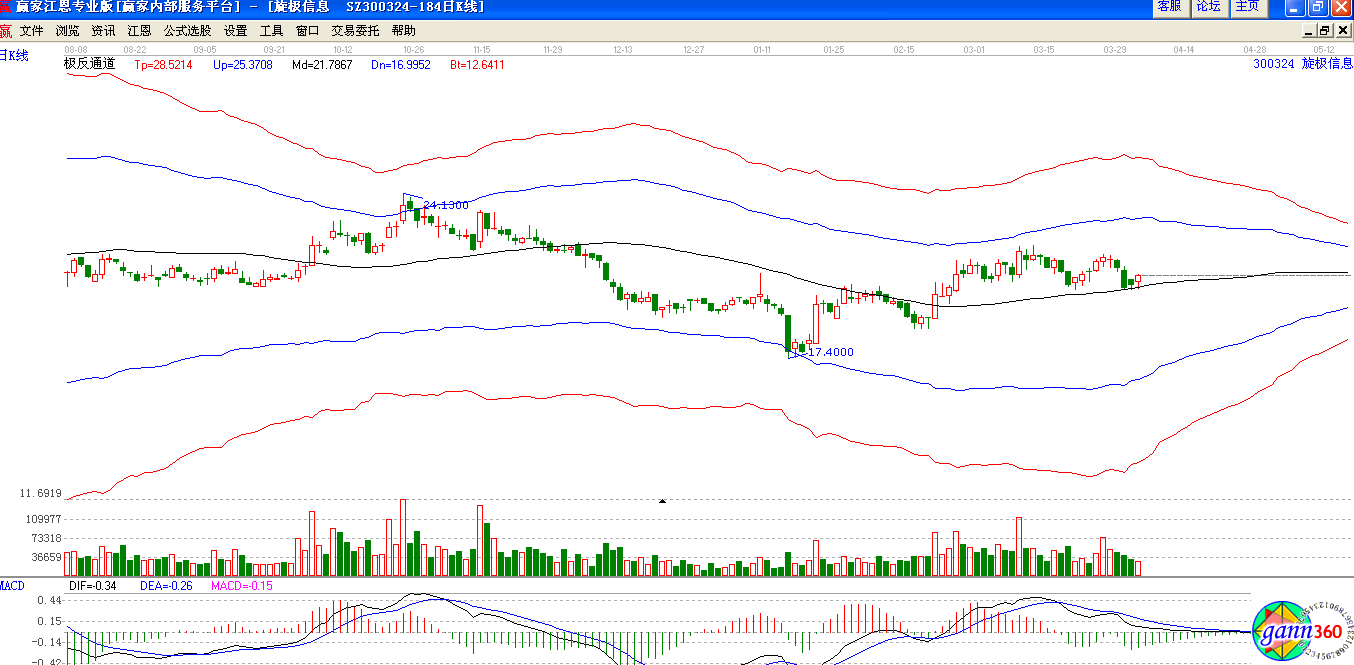Click the red 赢 app icon in menu bar
The image size is (1354, 665).
pos(6,31)
